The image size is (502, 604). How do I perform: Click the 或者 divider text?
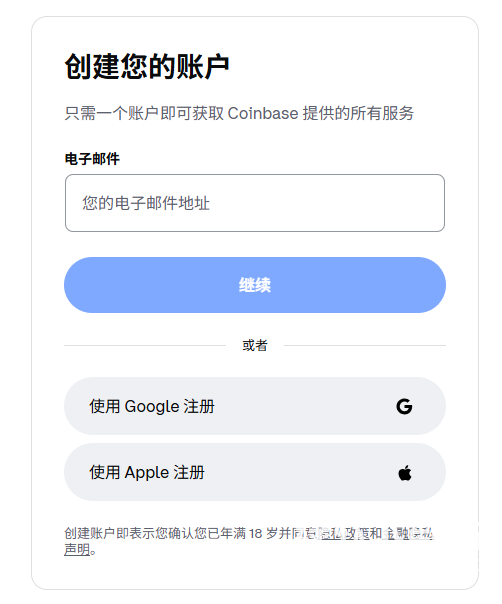[x=255, y=345]
